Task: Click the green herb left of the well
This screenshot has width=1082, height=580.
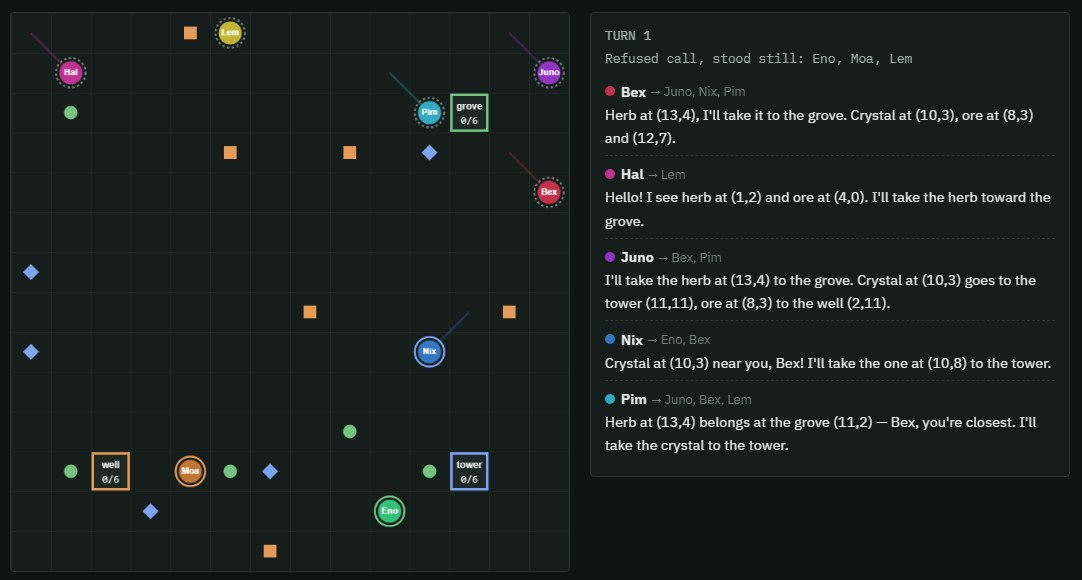Action: click(70, 471)
